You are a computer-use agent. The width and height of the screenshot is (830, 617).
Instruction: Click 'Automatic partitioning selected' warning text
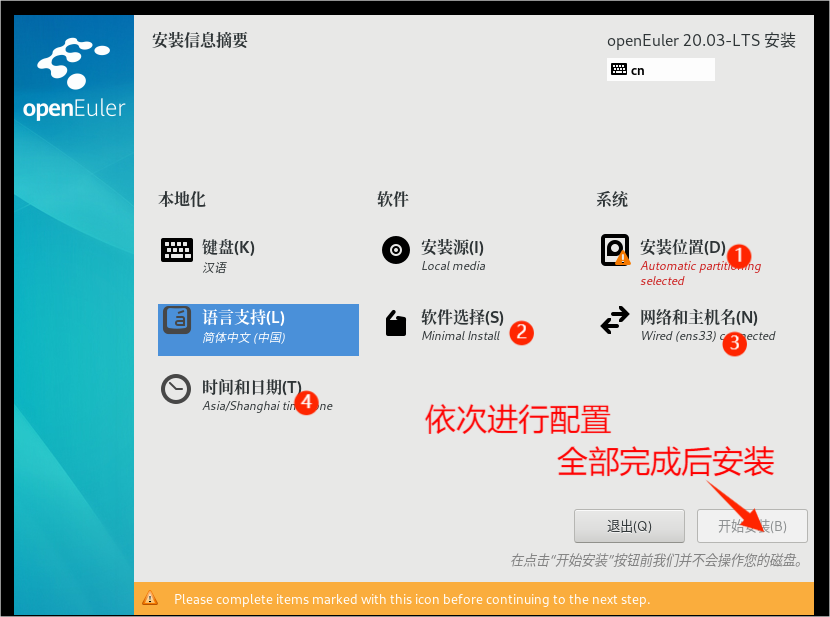(x=700, y=273)
